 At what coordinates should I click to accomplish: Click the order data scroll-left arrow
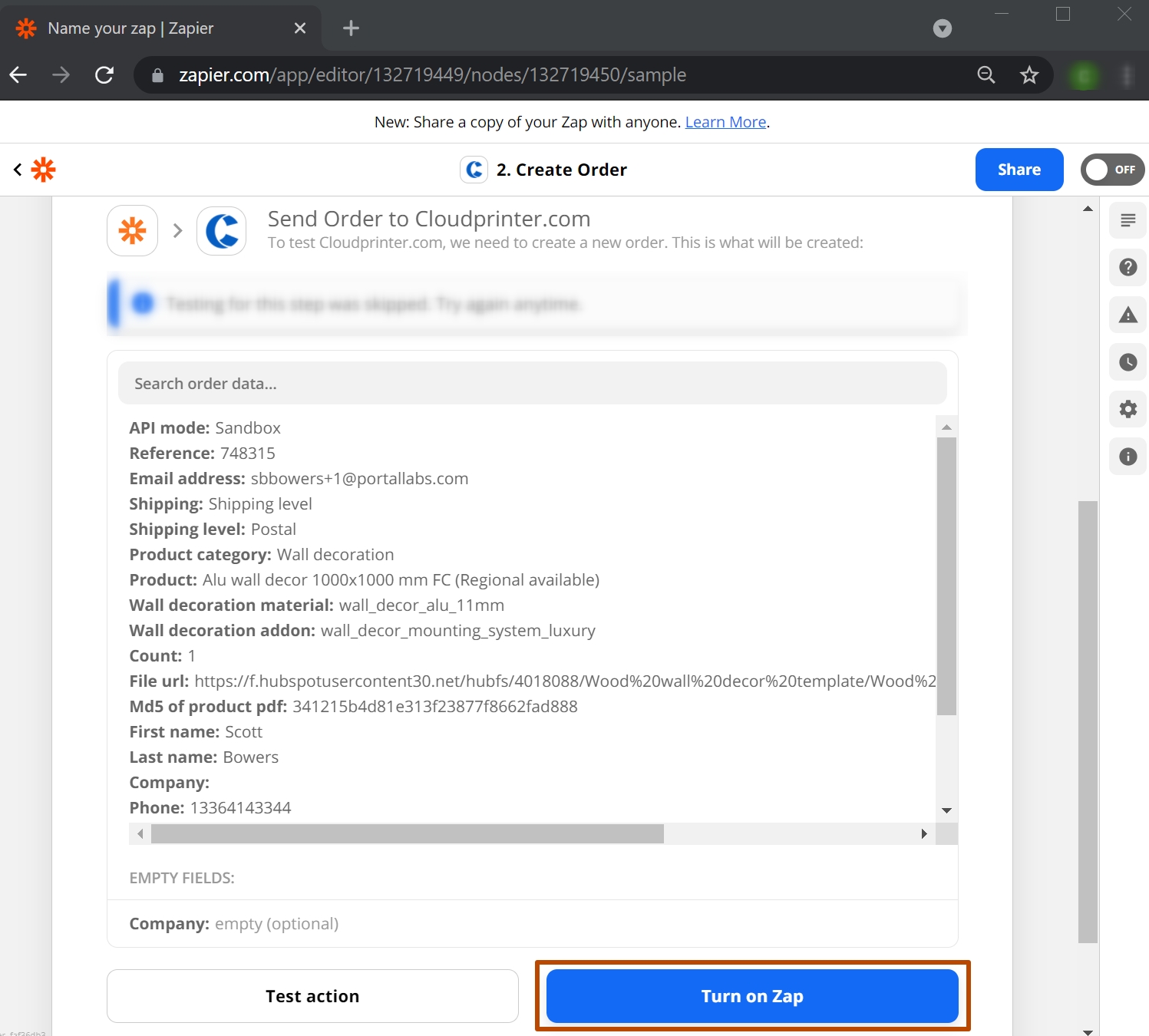[140, 834]
